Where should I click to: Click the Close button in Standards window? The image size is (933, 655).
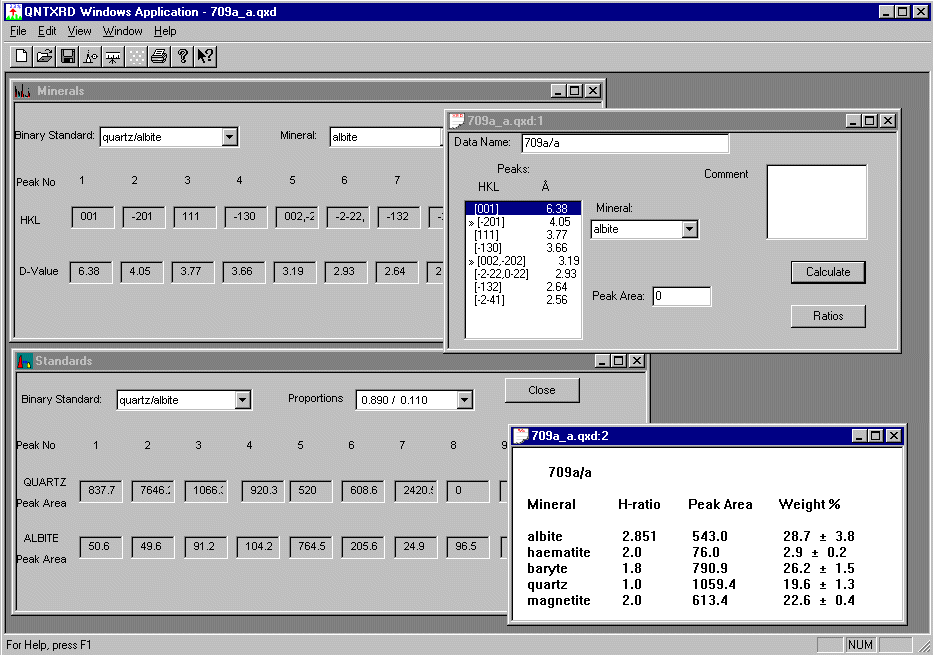541,390
